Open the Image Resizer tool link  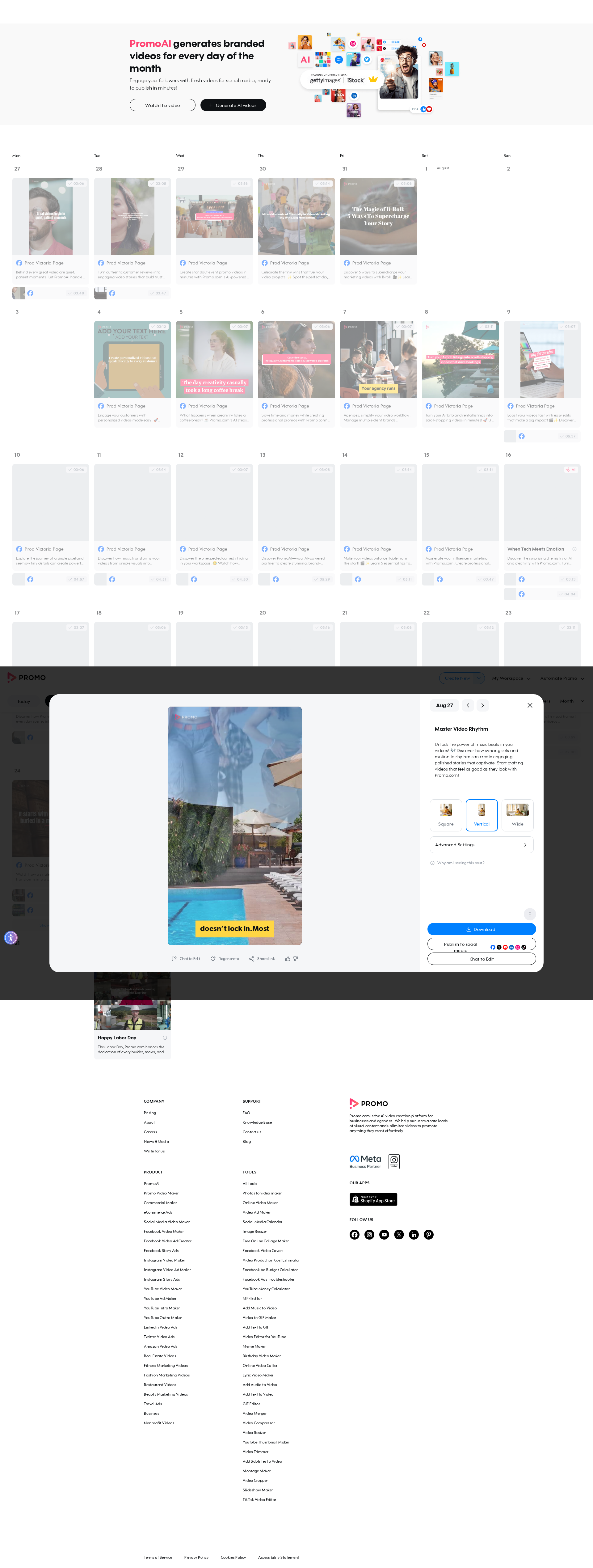tap(255, 1231)
